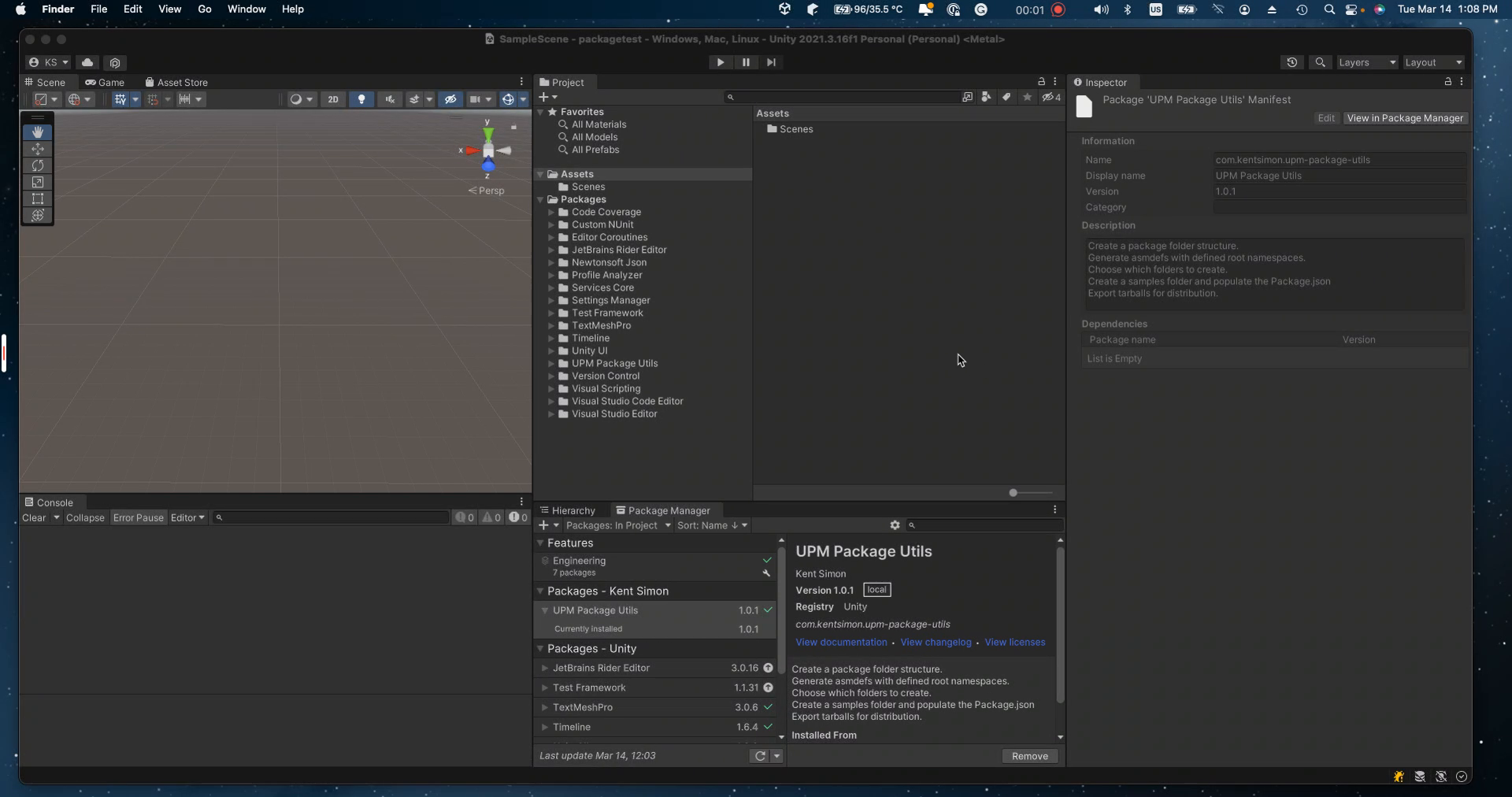
Task: Toggle 2D view mode
Action: (x=333, y=99)
